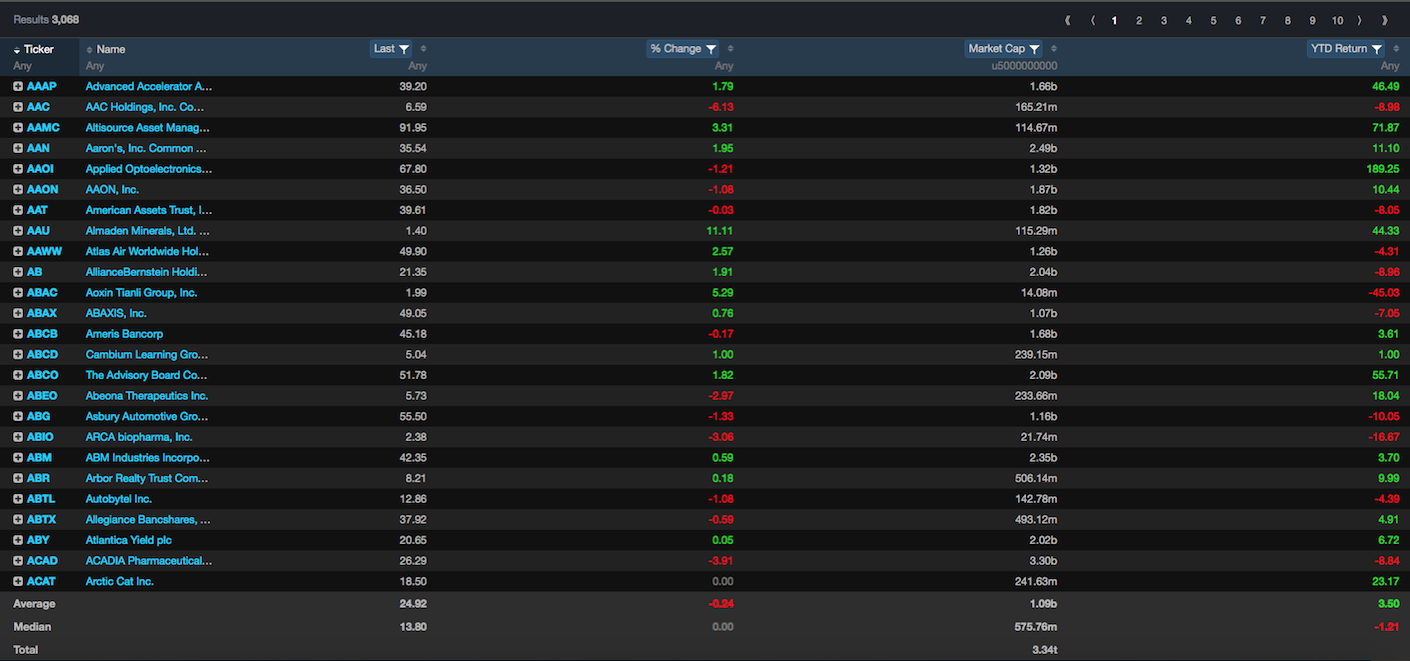Go to results page 10

(1337, 20)
